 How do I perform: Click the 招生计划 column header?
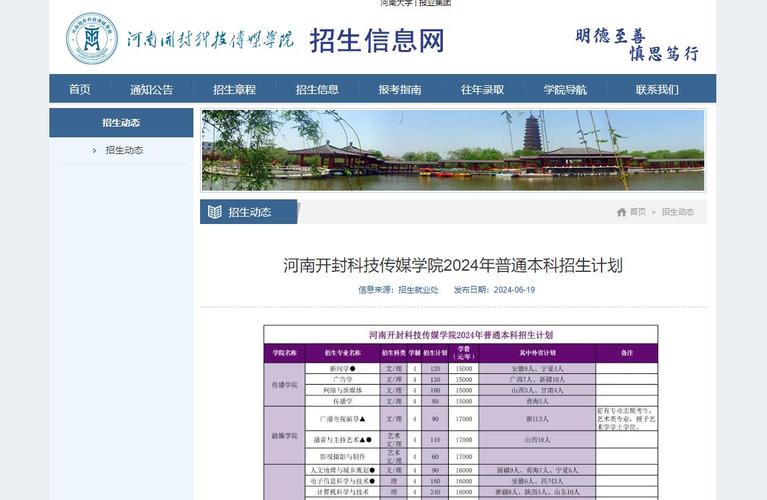tap(435, 353)
